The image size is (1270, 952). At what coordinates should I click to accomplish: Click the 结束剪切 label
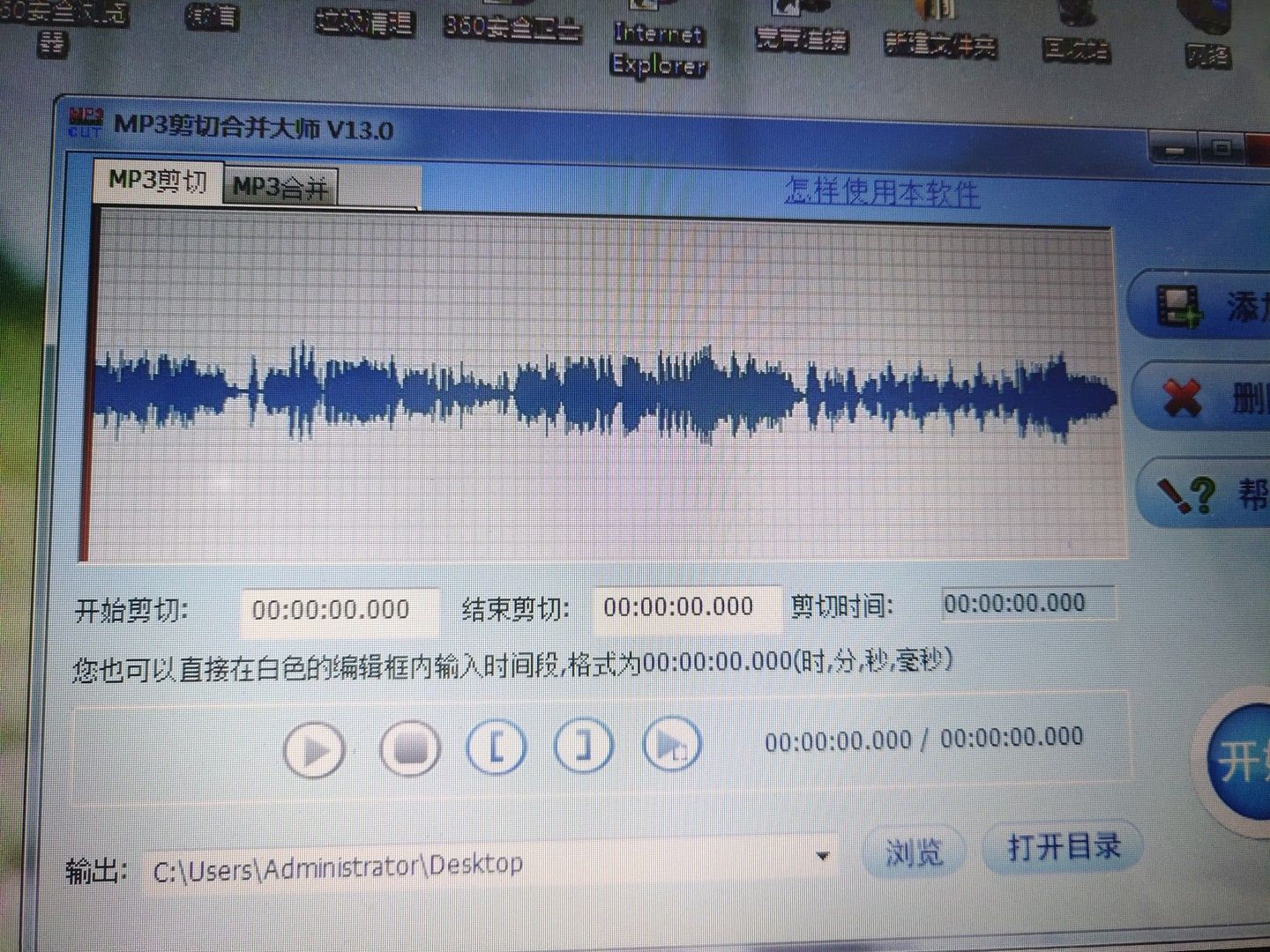[516, 608]
